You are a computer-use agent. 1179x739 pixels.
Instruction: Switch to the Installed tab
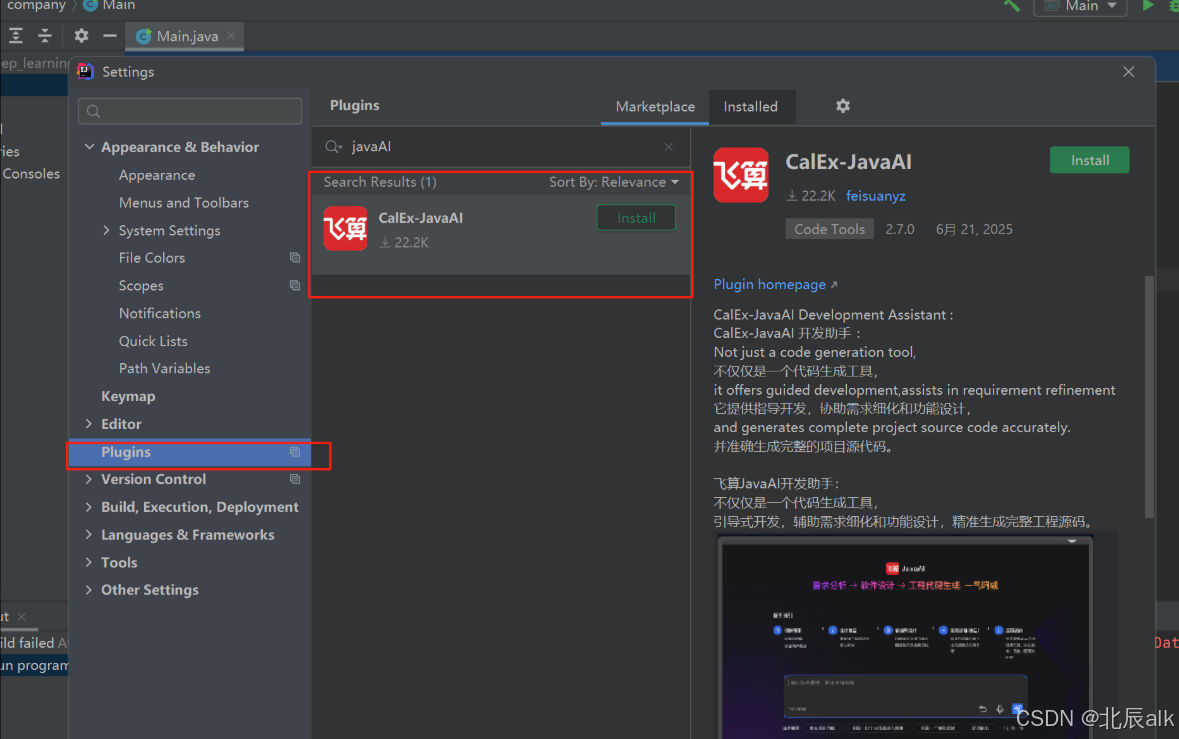(x=750, y=107)
